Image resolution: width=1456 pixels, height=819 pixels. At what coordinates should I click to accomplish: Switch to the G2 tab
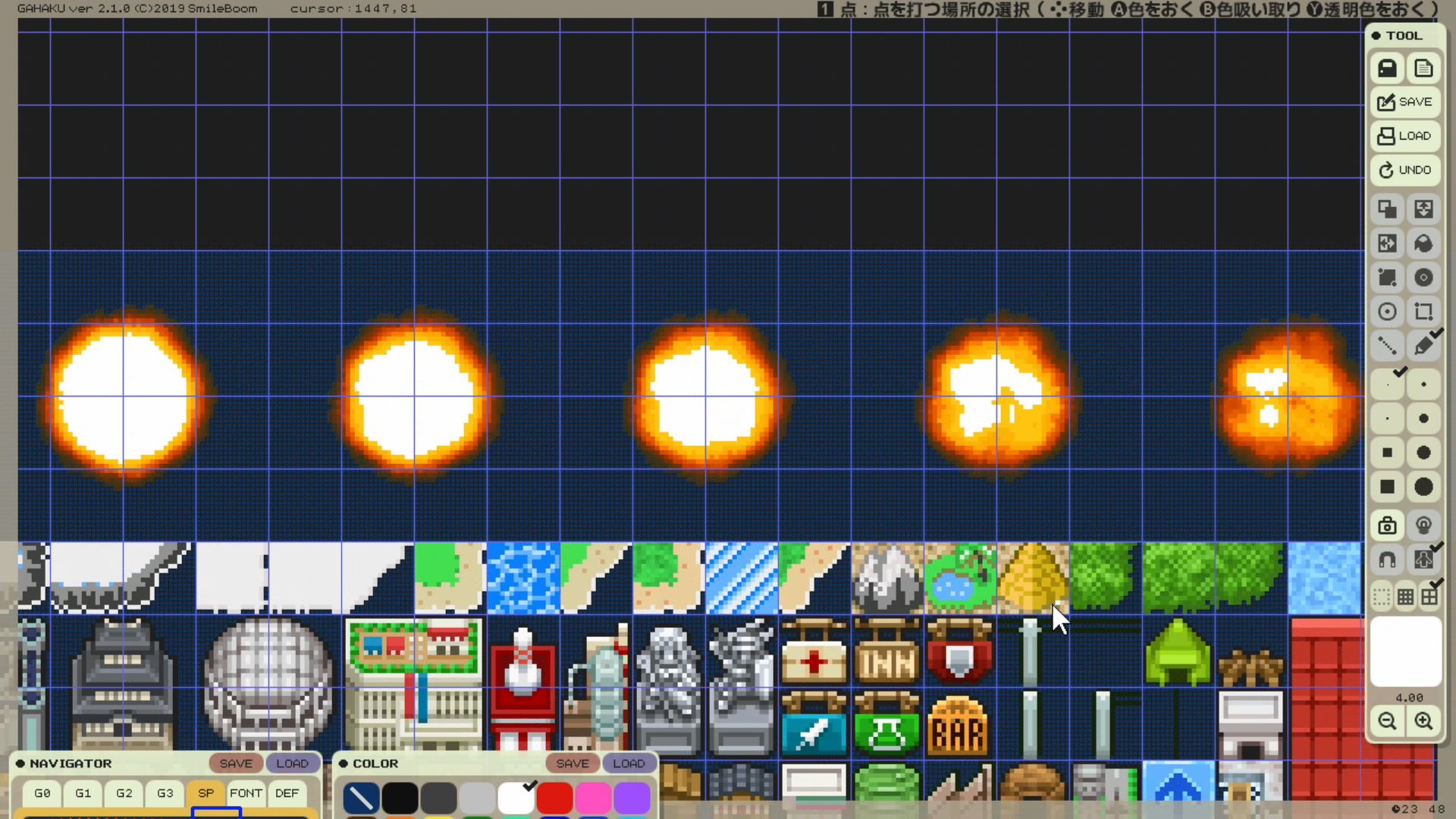[124, 793]
